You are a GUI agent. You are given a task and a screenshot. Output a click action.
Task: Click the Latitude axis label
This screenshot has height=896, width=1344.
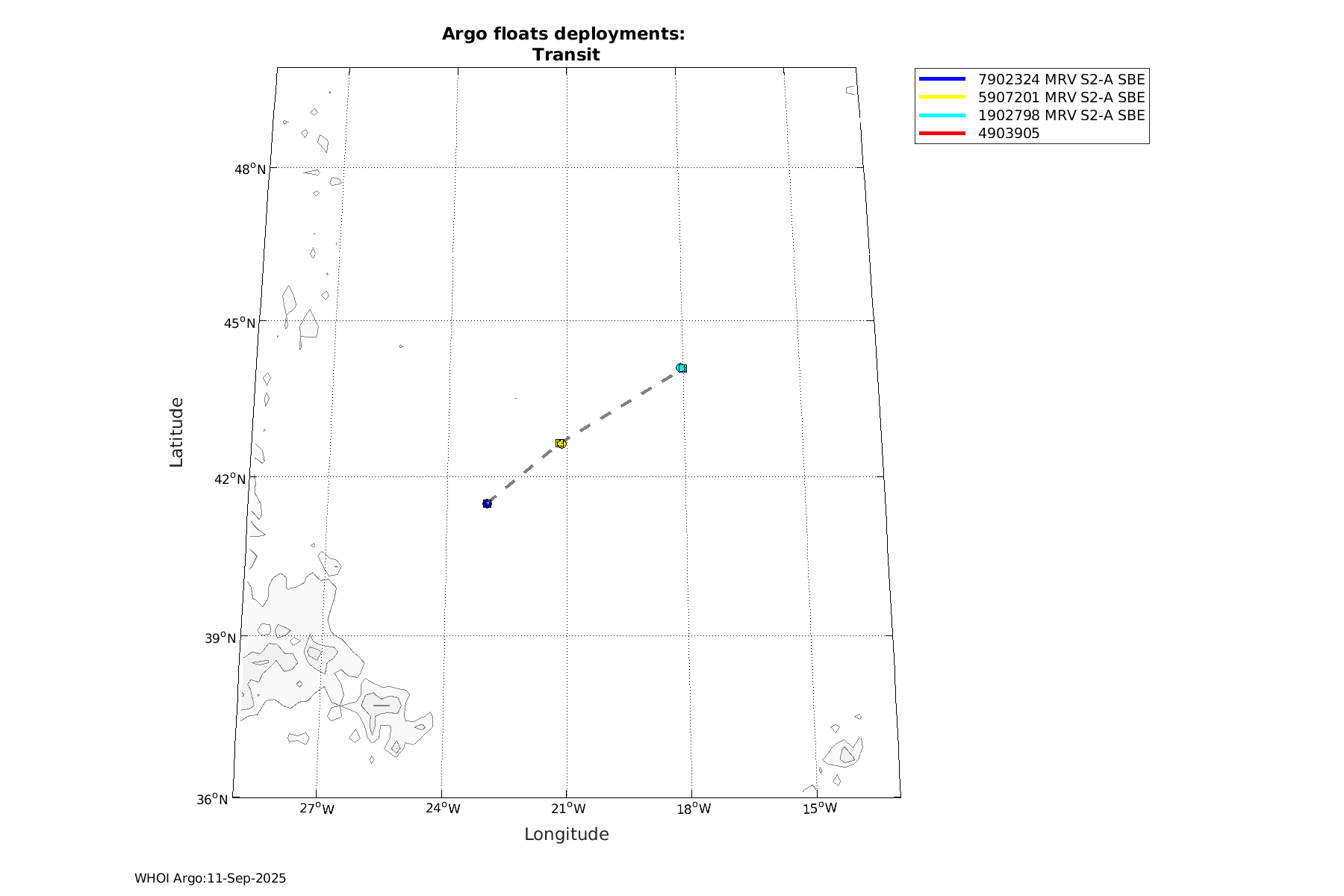point(176,432)
